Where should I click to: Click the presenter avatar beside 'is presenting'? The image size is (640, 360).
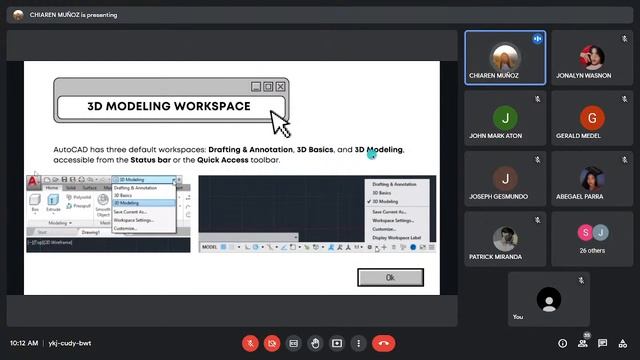point(18,15)
